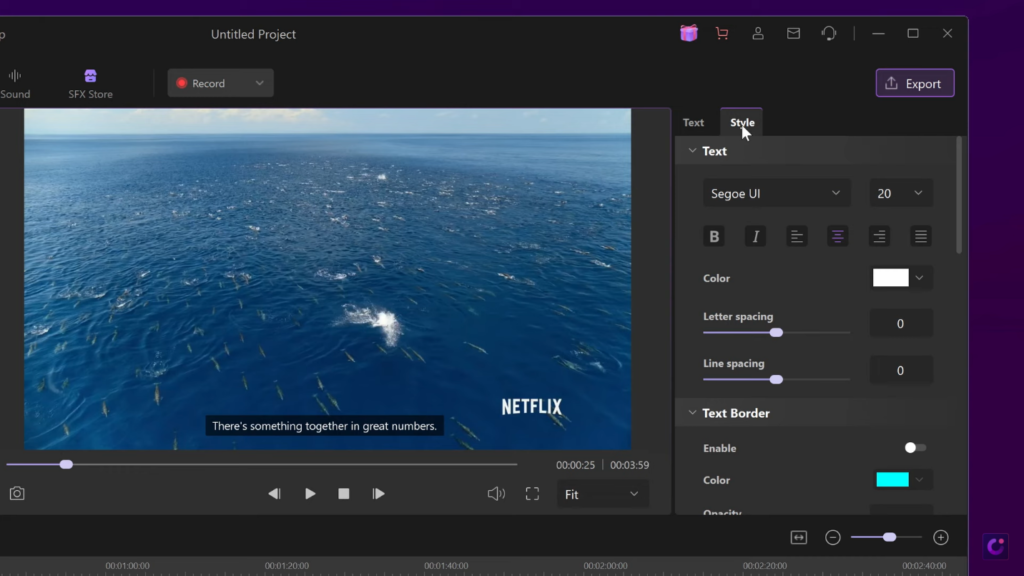The image size is (1024, 576).
Task: Step forward to the next frame
Action: click(x=379, y=494)
